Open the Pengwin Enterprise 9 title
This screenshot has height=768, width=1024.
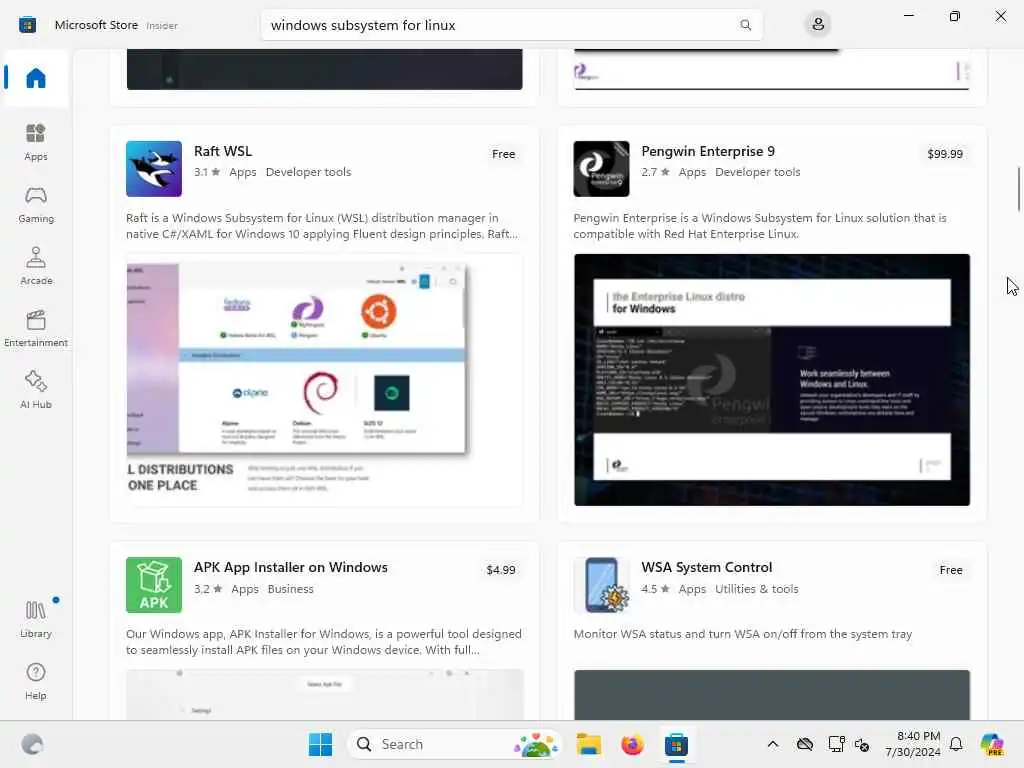[x=708, y=151]
